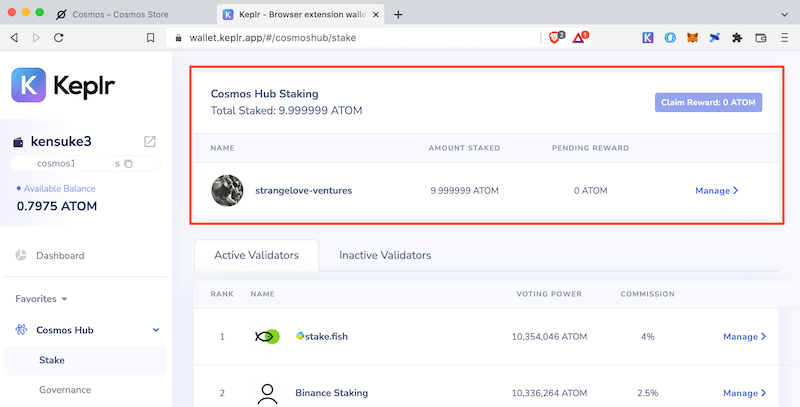Screen dimensions: 800x407
Task: Collapse the Cosmos Hub section chevron
Action: pos(156,330)
